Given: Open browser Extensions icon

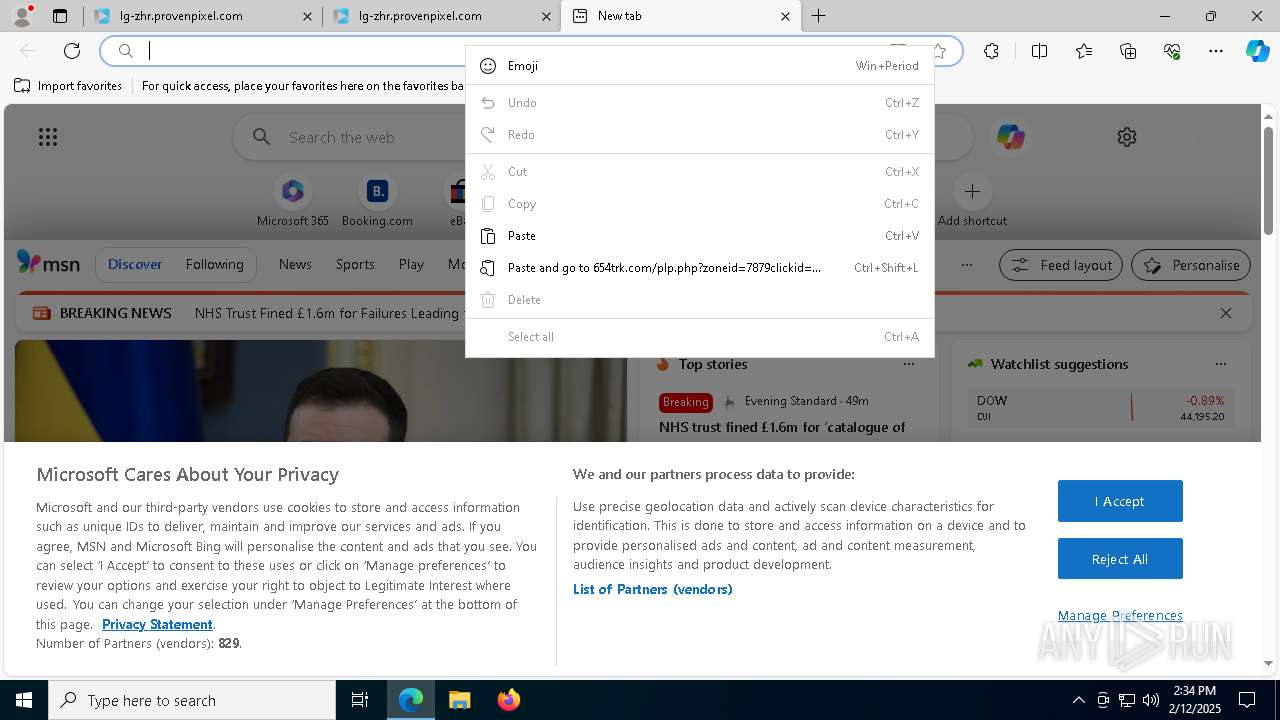Looking at the screenshot, I should (x=991, y=51).
